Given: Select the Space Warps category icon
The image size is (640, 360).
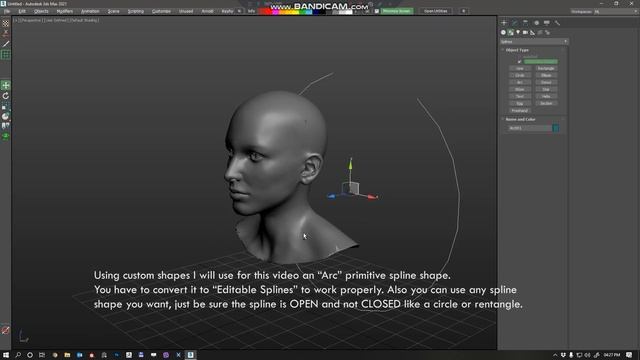Looking at the screenshot, I should 540,32.
